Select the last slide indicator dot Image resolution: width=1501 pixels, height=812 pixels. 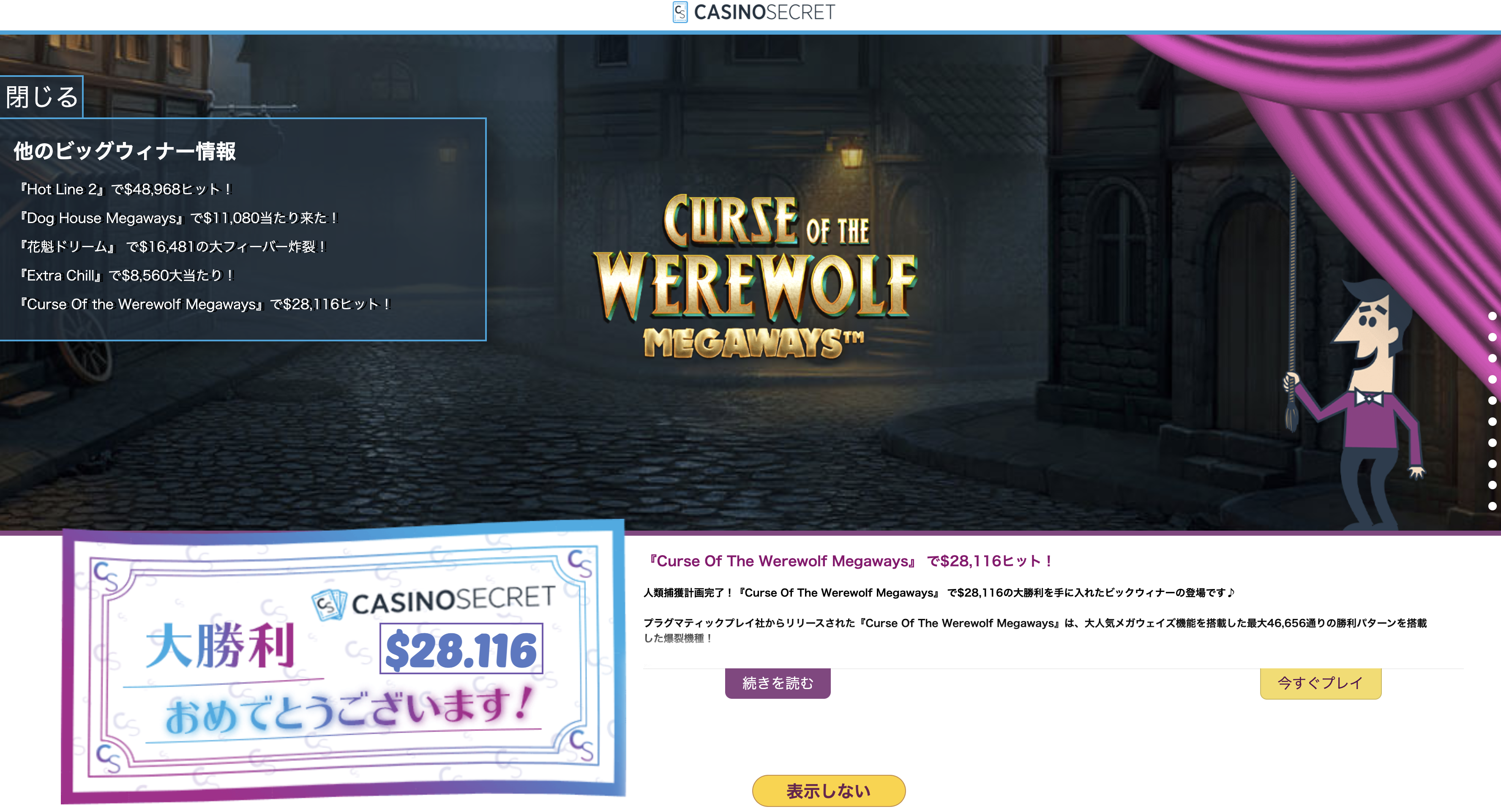pos(1492,506)
